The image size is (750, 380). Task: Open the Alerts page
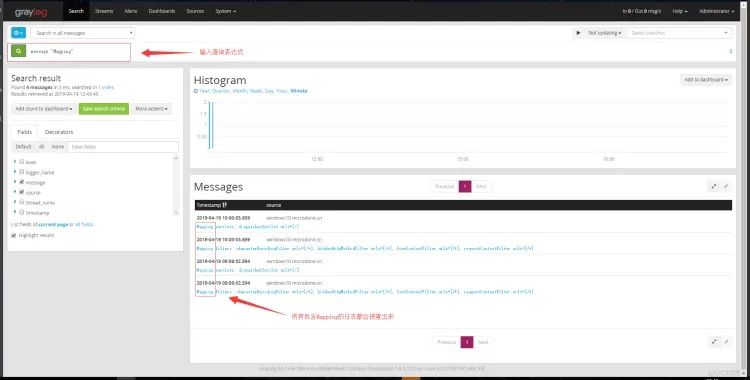click(131, 11)
